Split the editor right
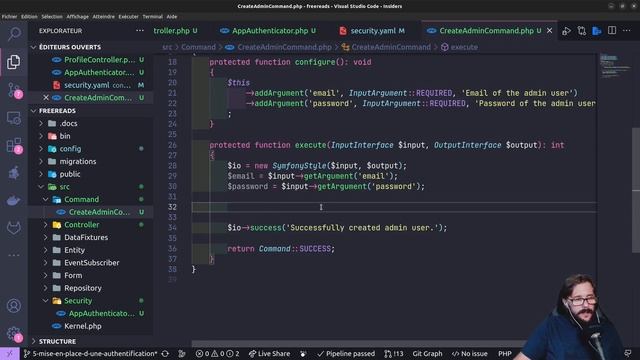This screenshot has width=640, height=360. (x=612, y=31)
